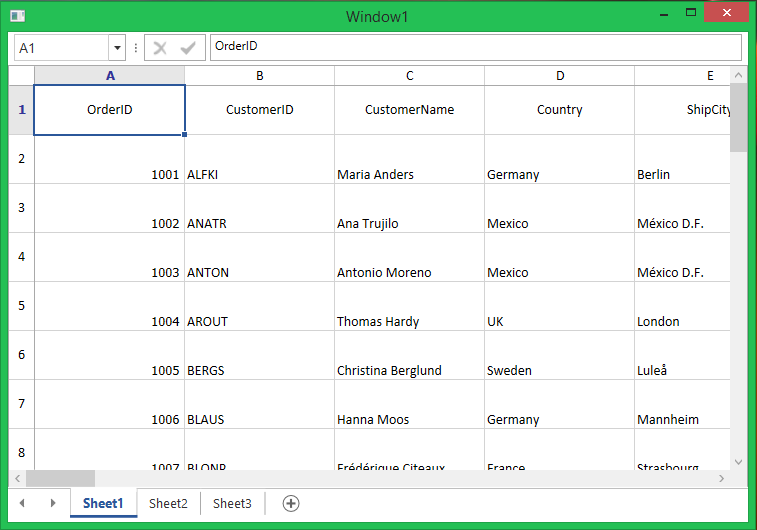The height and width of the screenshot is (530, 757).
Task: Select the Thomas Hardy cell
Action: point(409,307)
